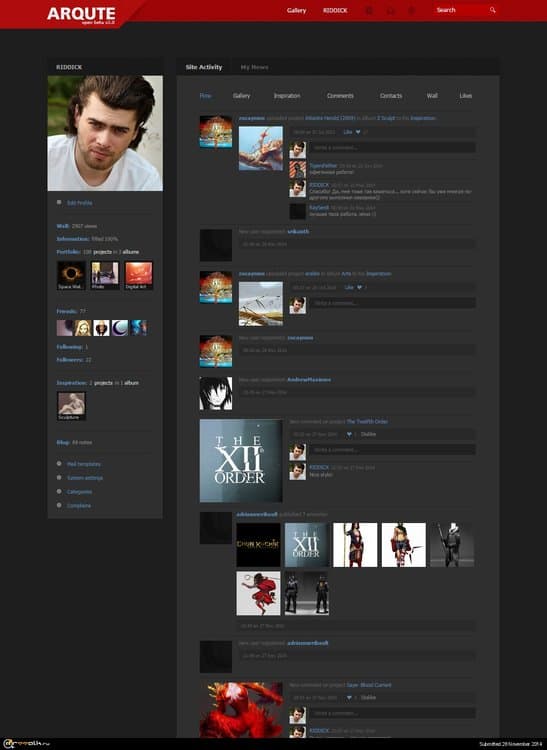Select the Contacts activity filter
This screenshot has width=547, height=750.
(391, 96)
